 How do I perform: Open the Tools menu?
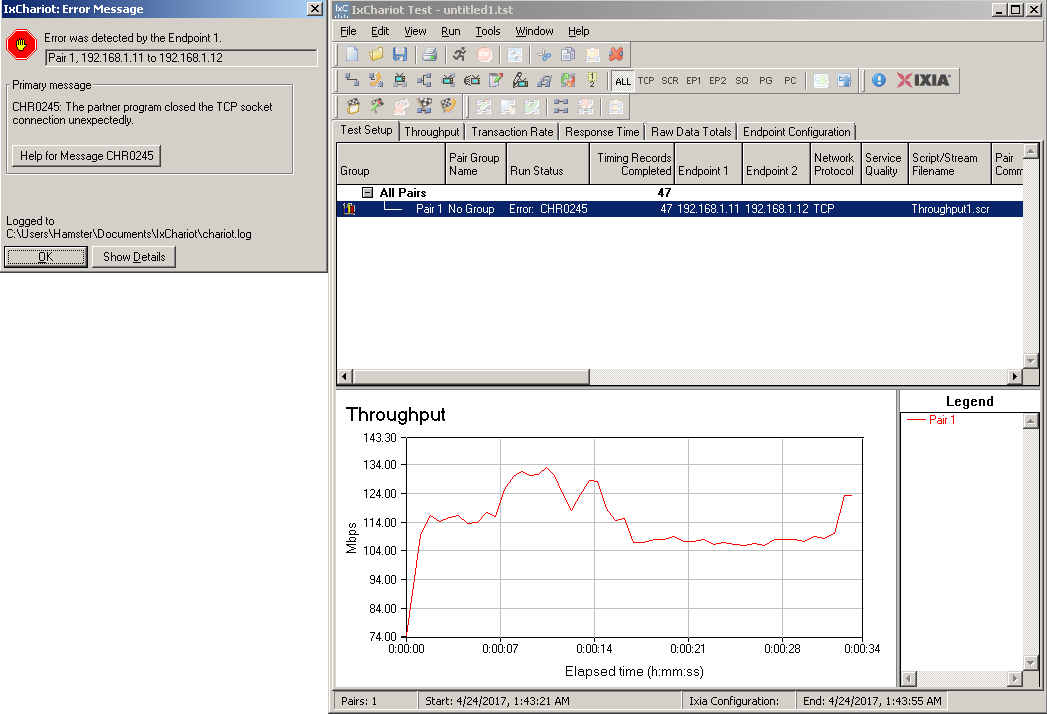pos(487,31)
